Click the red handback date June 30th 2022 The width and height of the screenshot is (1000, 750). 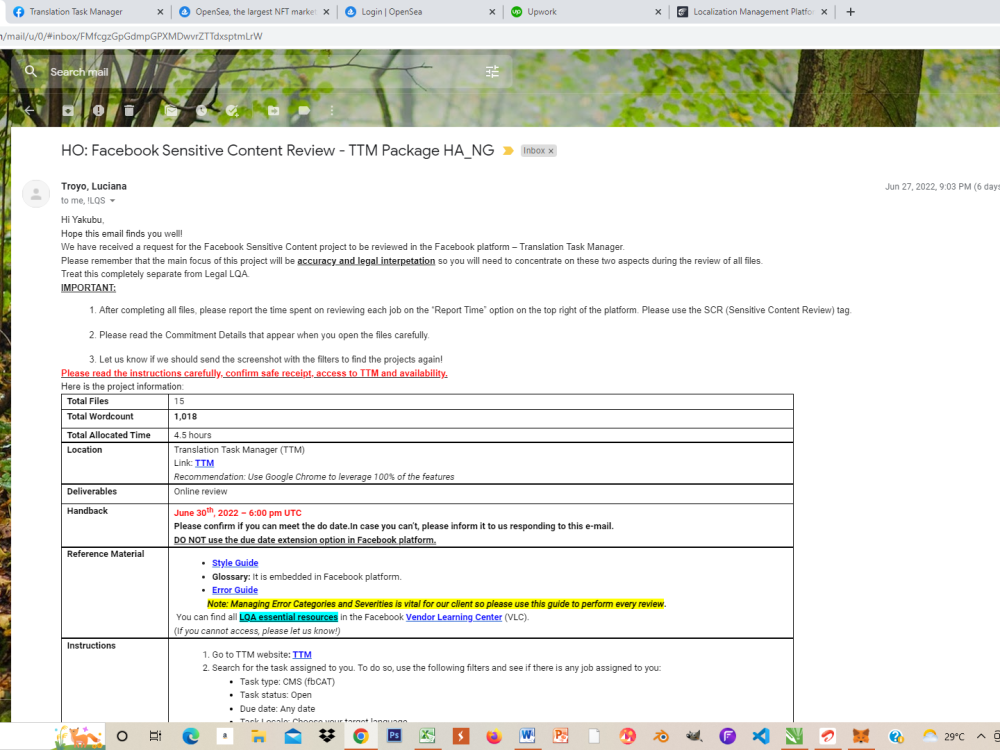237,512
